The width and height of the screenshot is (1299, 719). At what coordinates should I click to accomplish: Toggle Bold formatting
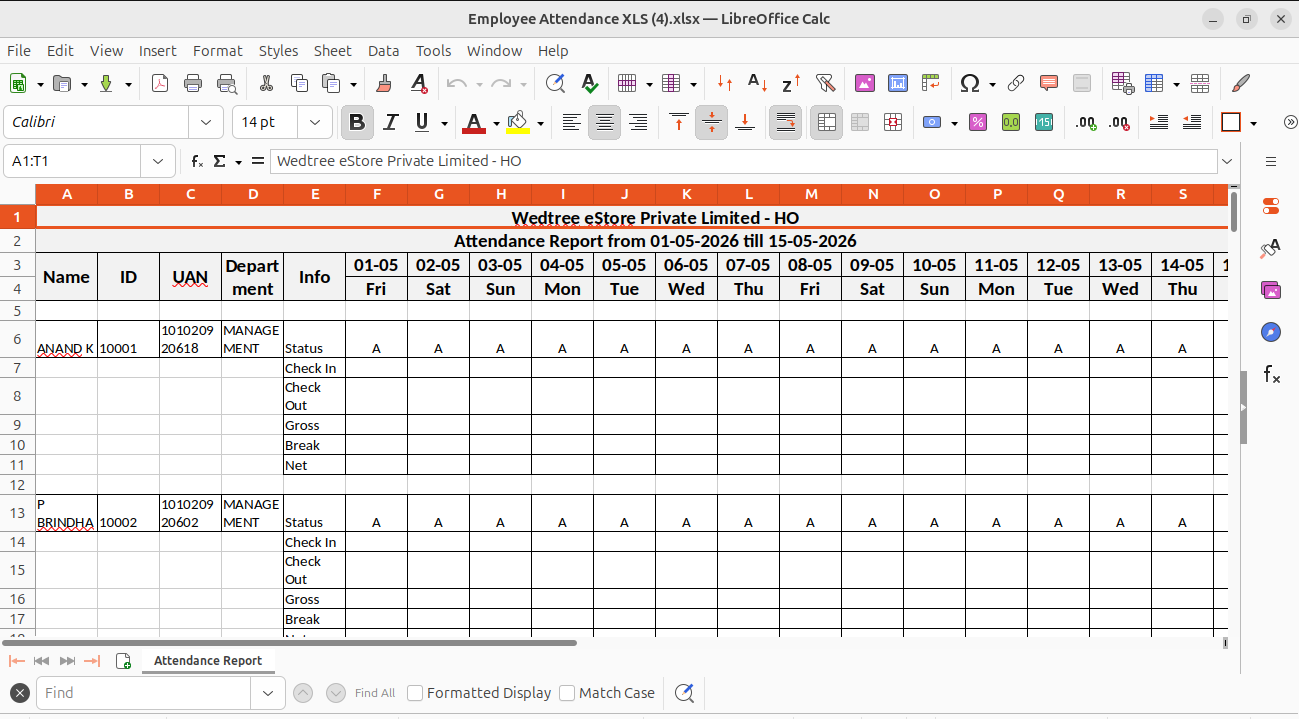pos(357,123)
